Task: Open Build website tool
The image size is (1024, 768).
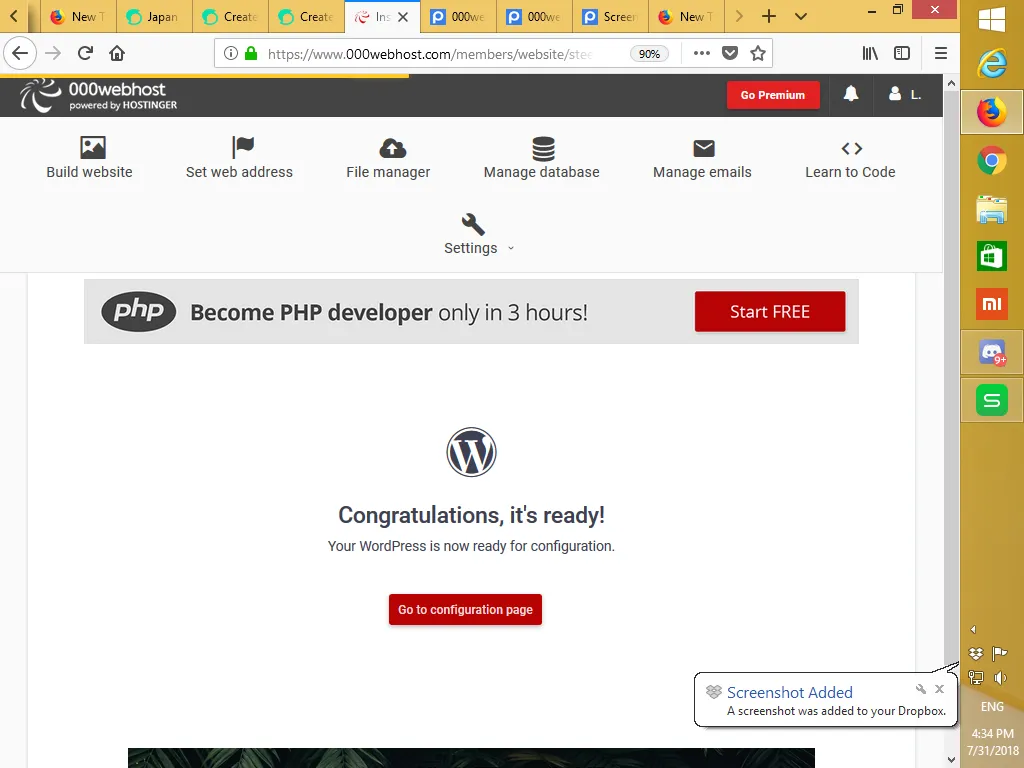Action: (89, 157)
